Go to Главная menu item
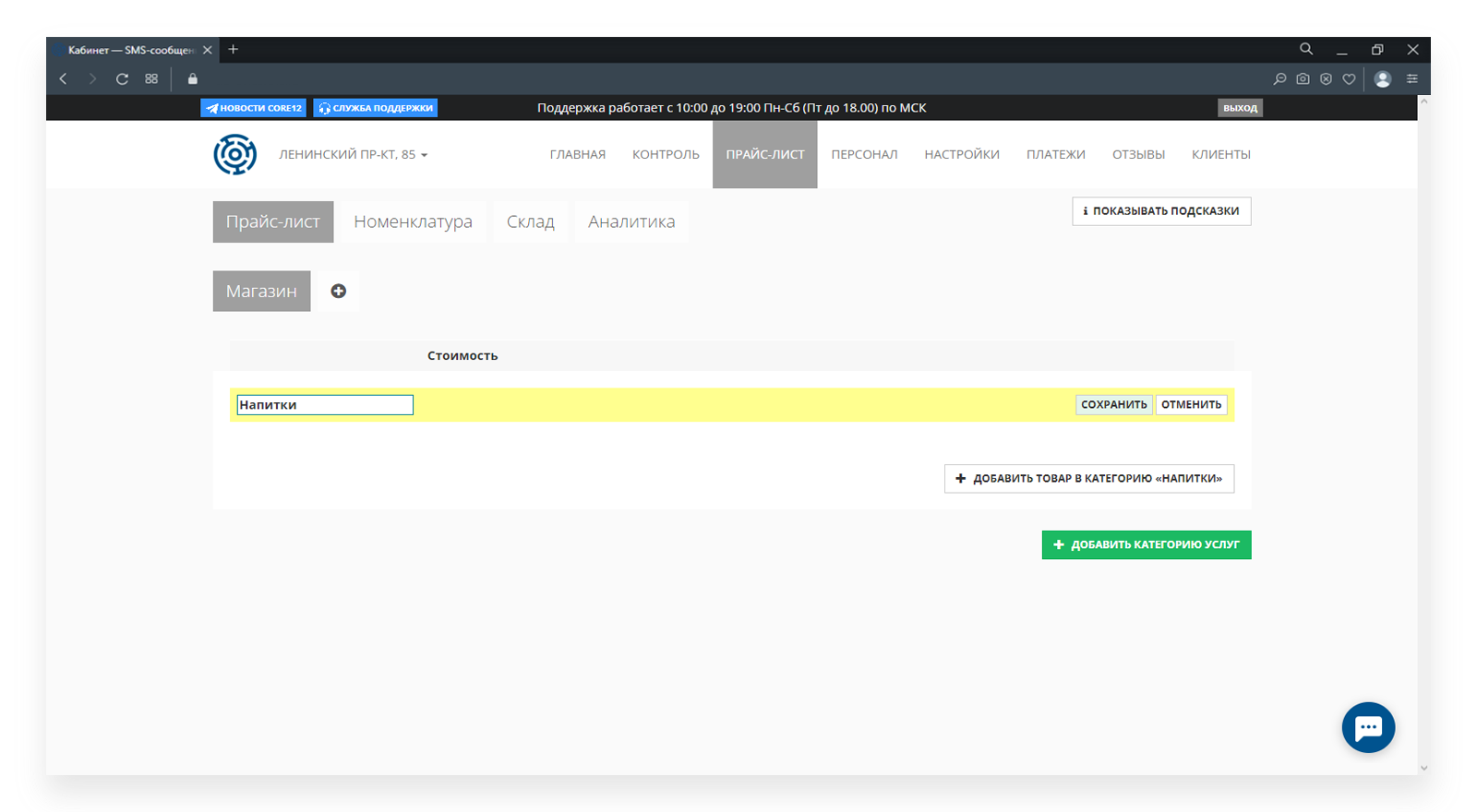This screenshot has height=812, width=1477. [578, 155]
